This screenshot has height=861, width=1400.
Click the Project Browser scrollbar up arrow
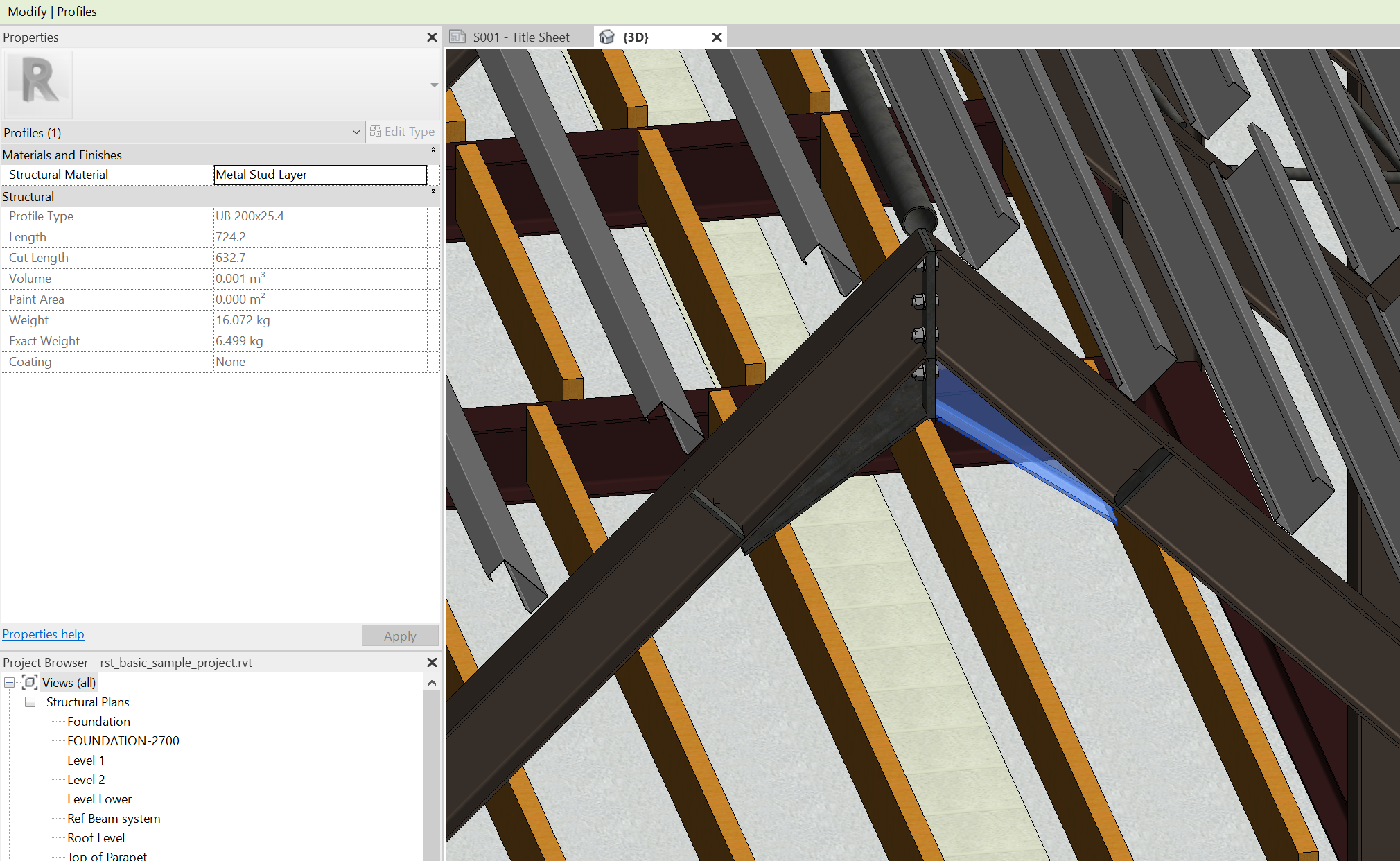(432, 682)
